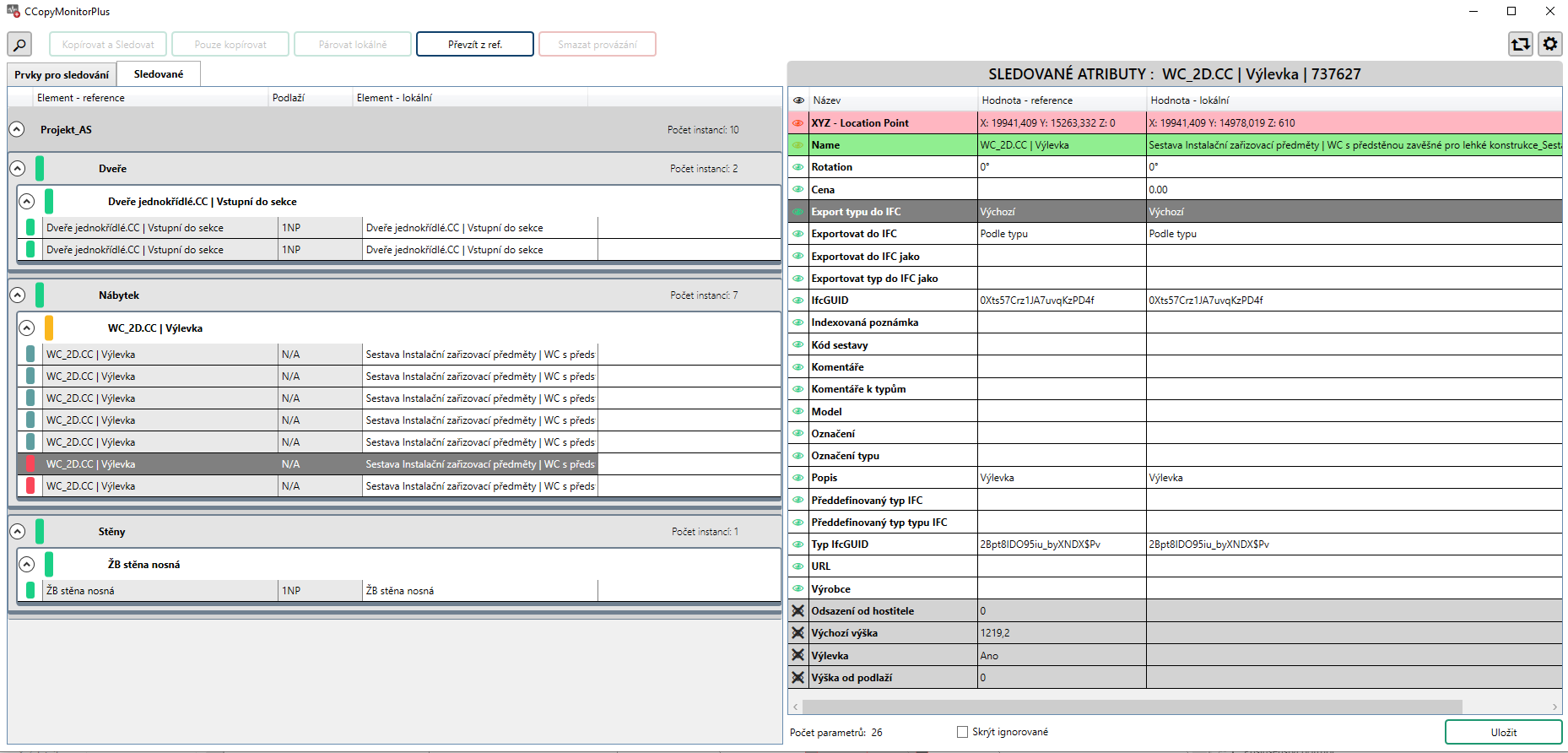This screenshot has height=753, width=1568.
Task: Click Kopírovat a Sledovat button
Action: [x=108, y=44]
